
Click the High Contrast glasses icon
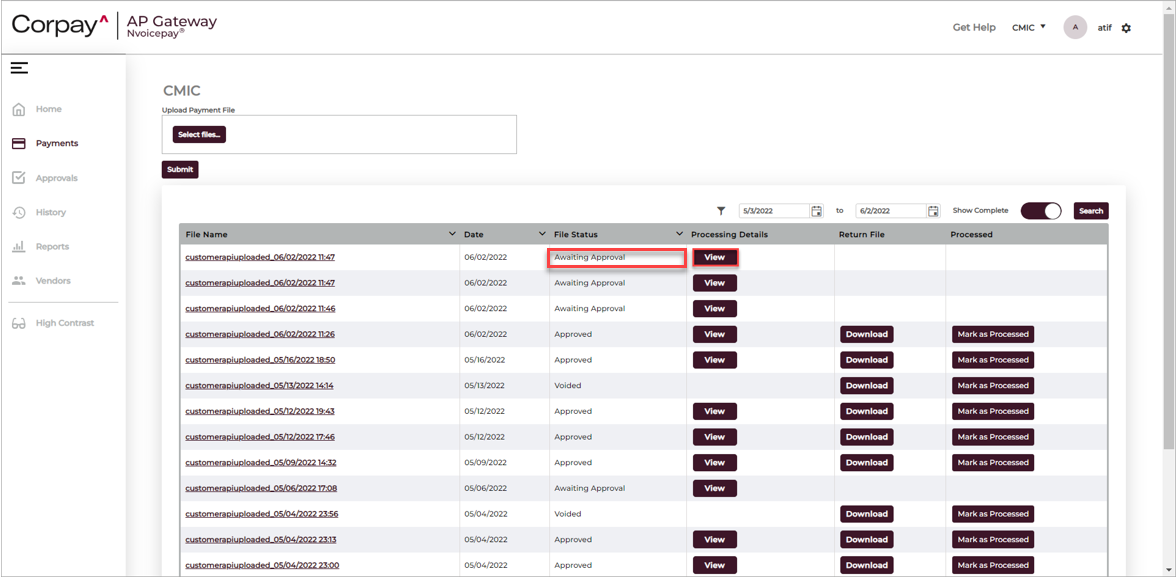point(19,323)
